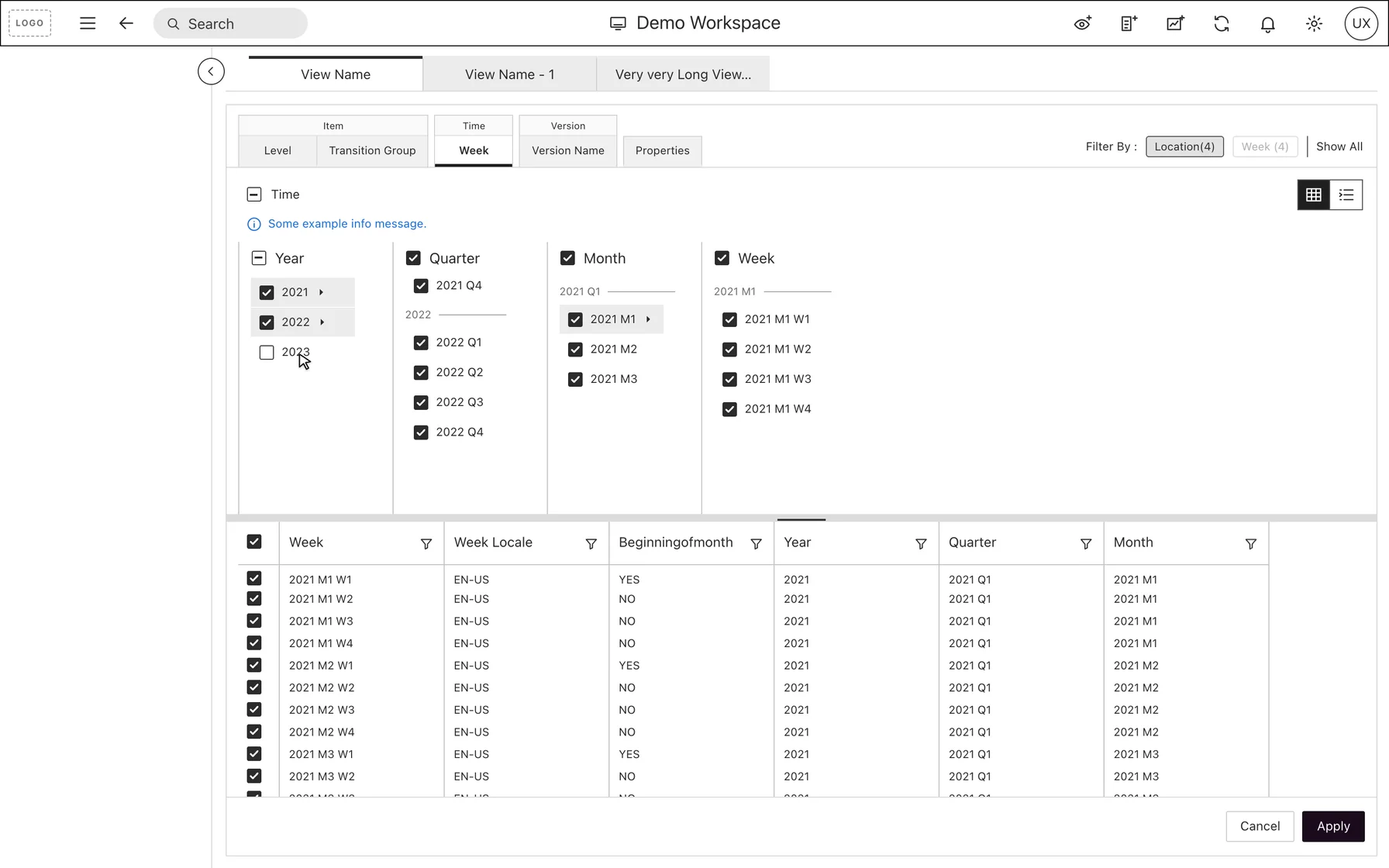Expand the 2021 year arrow
Image resolution: width=1389 pixels, height=868 pixels.
point(321,292)
